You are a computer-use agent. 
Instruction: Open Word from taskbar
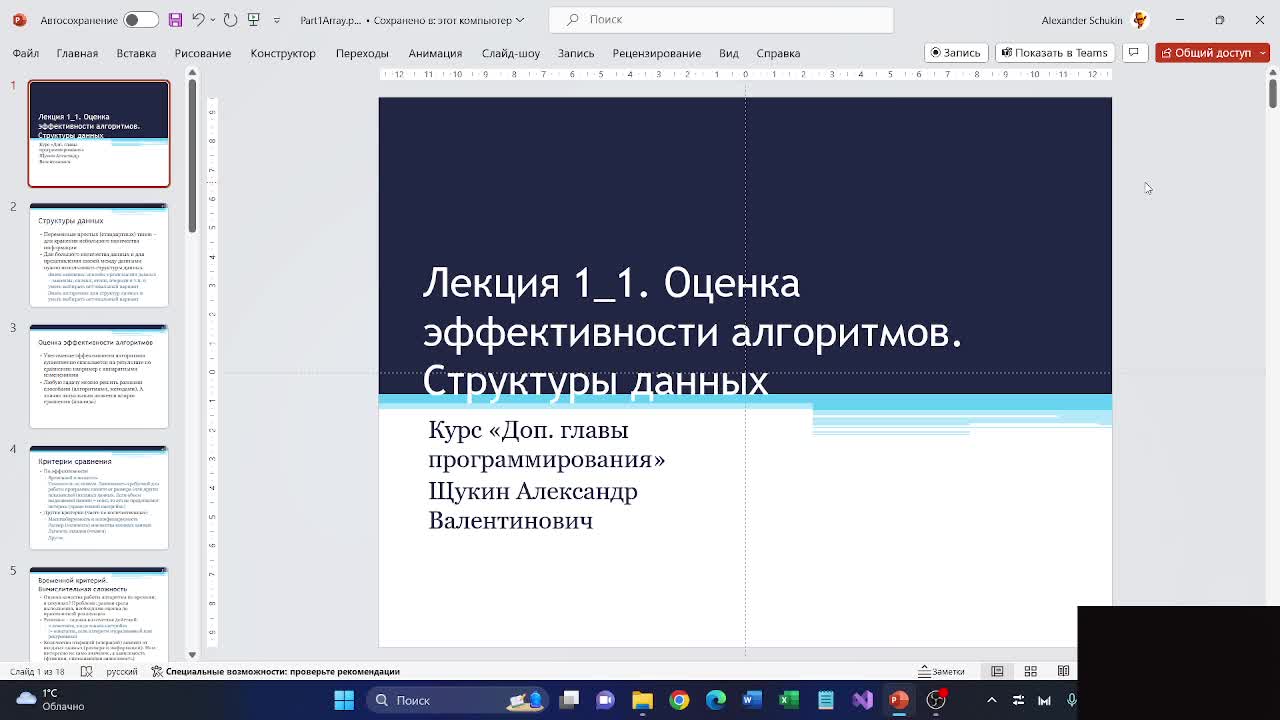tap(752, 700)
